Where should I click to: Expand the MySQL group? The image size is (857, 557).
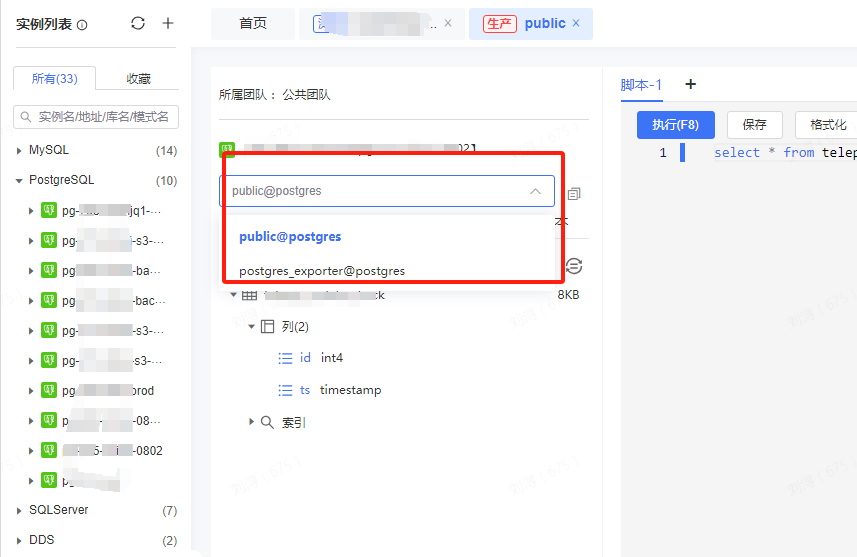click(x=19, y=150)
